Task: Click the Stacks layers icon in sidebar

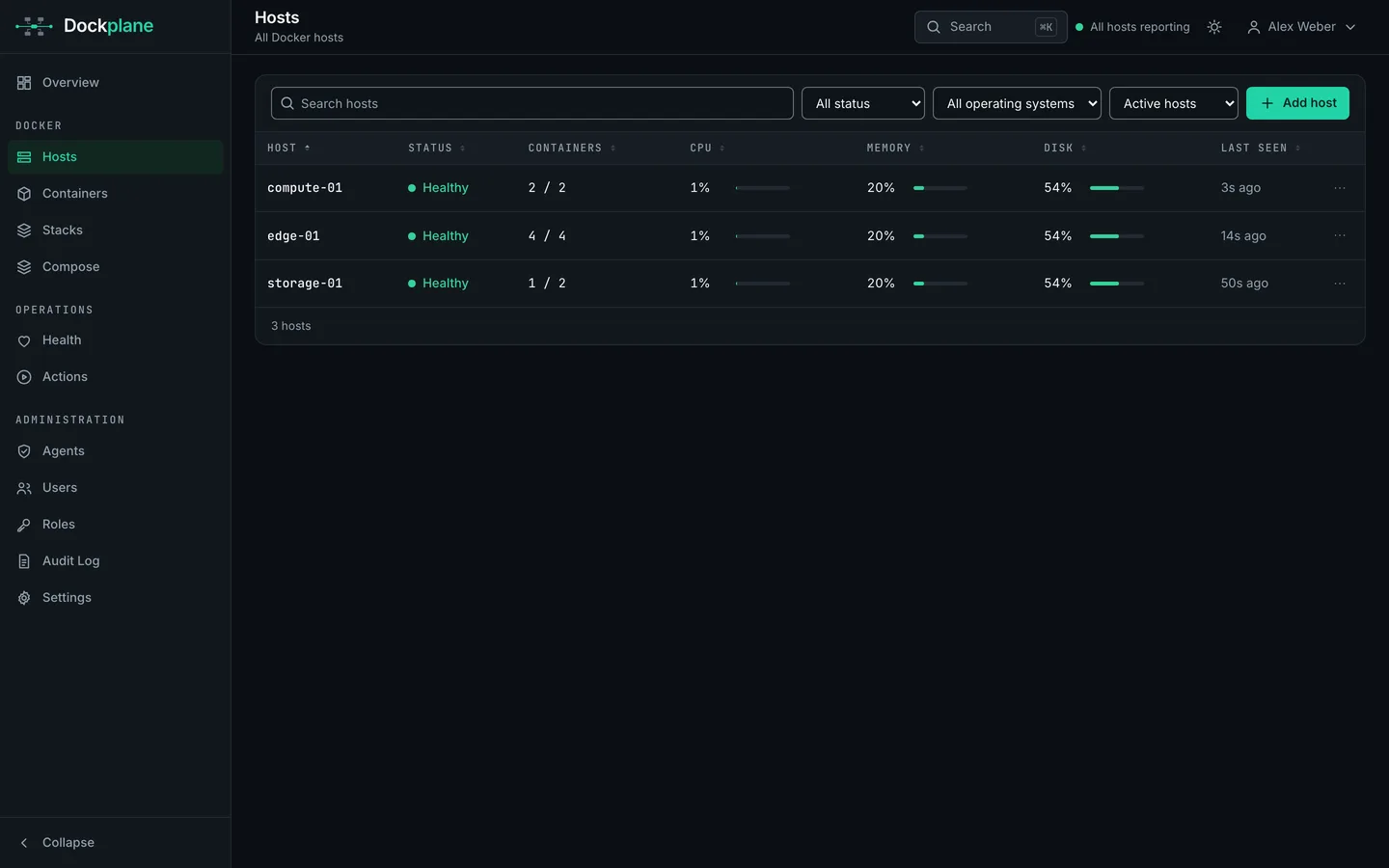Action: coord(24,231)
